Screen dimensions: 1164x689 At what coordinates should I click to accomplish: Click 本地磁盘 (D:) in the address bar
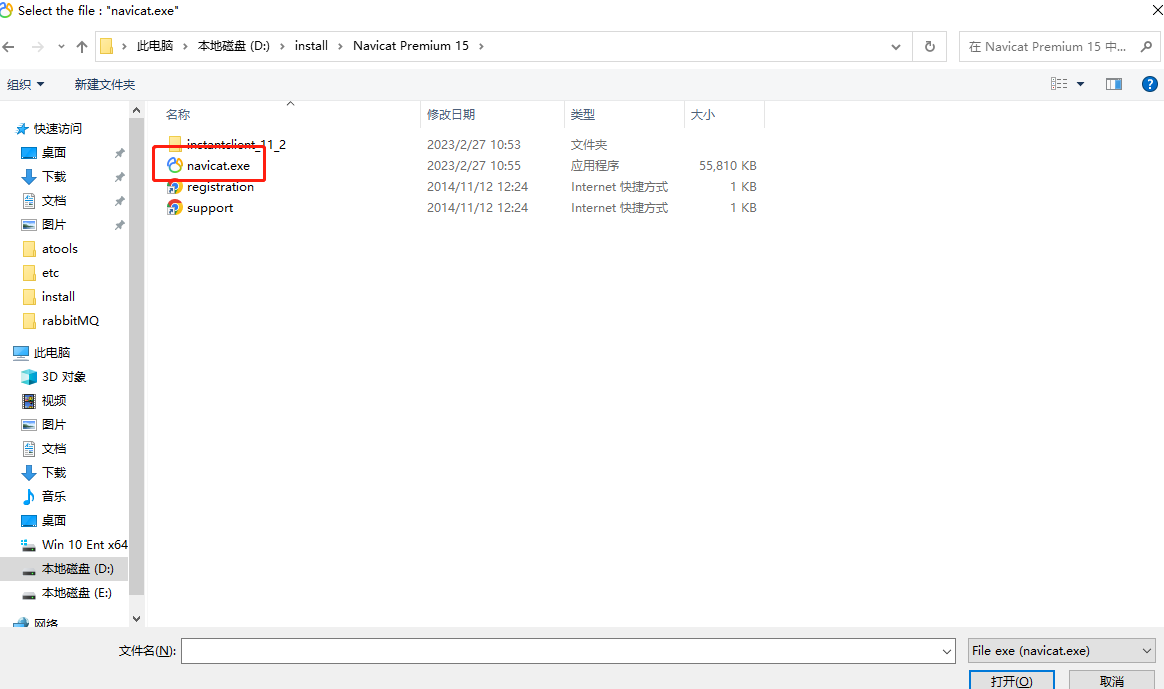tap(234, 46)
